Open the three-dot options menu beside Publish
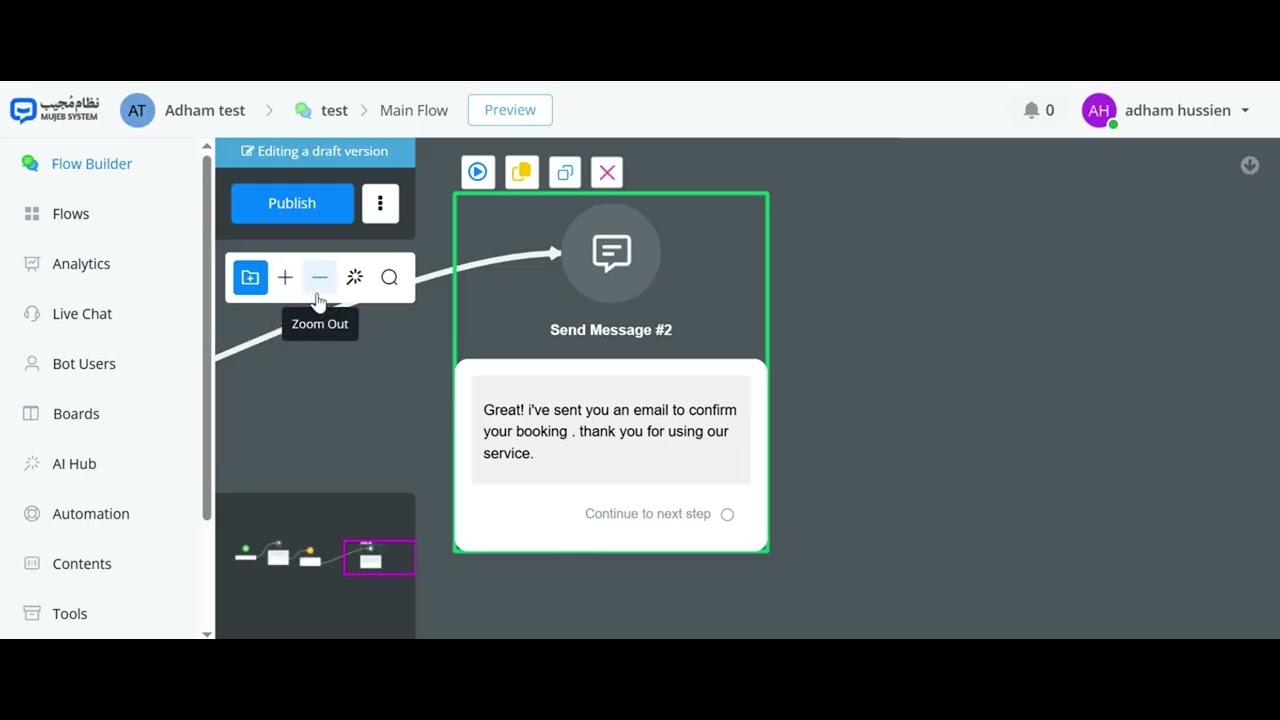 coord(380,203)
